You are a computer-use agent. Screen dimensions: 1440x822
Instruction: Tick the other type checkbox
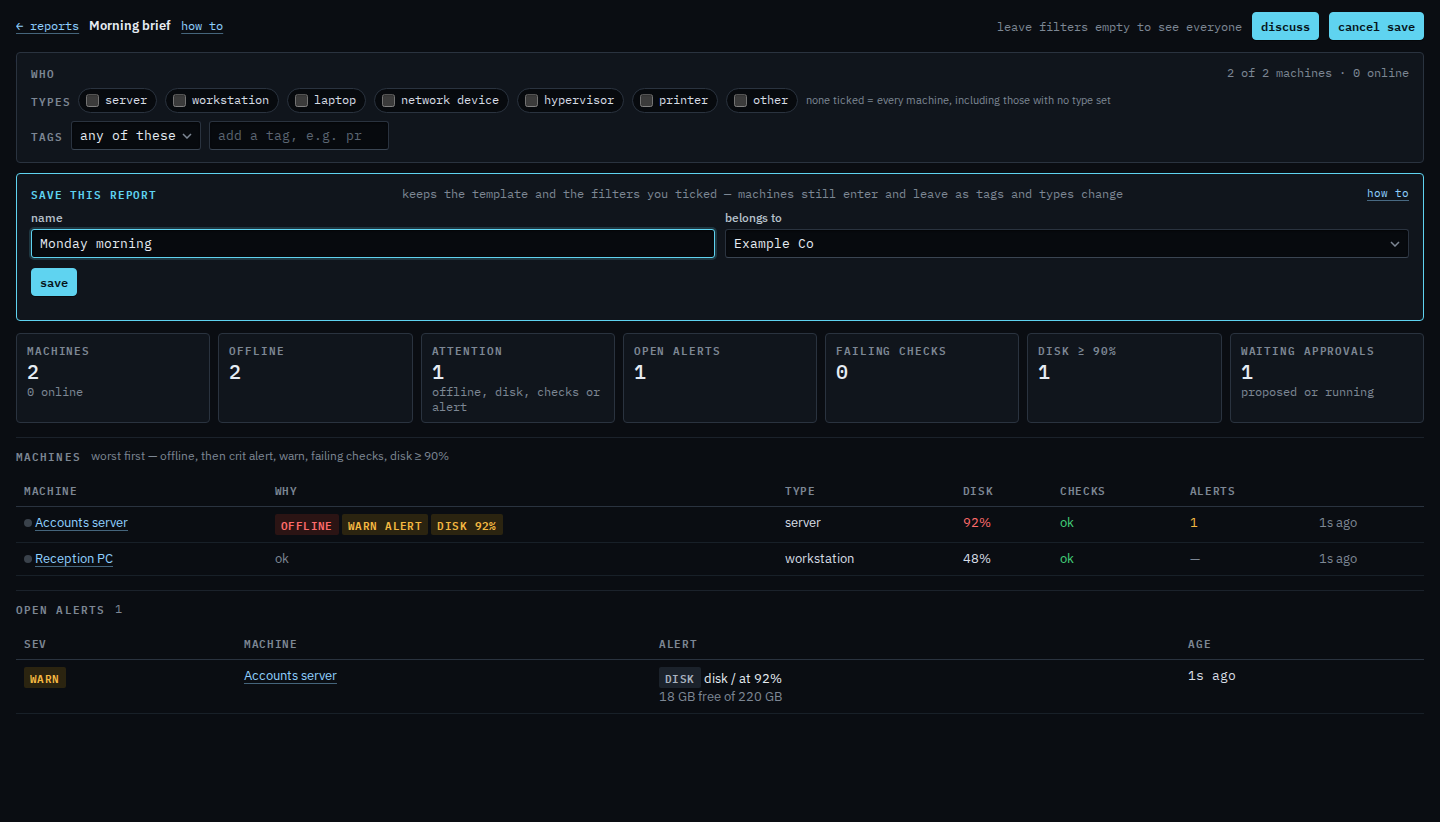tap(740, 100)
